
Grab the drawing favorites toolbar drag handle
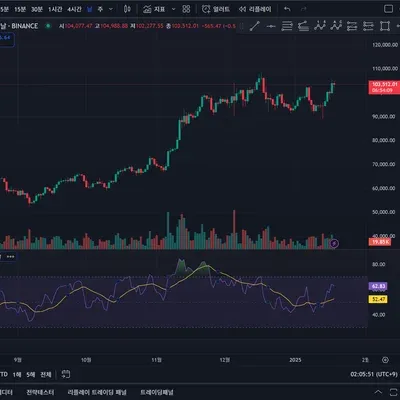242,26
